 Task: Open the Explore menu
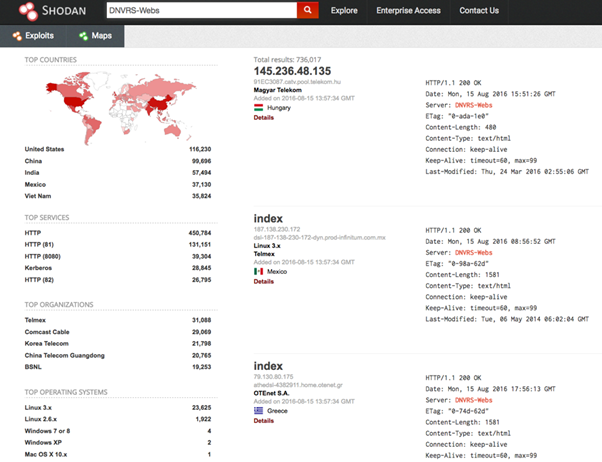pos(344,11)
